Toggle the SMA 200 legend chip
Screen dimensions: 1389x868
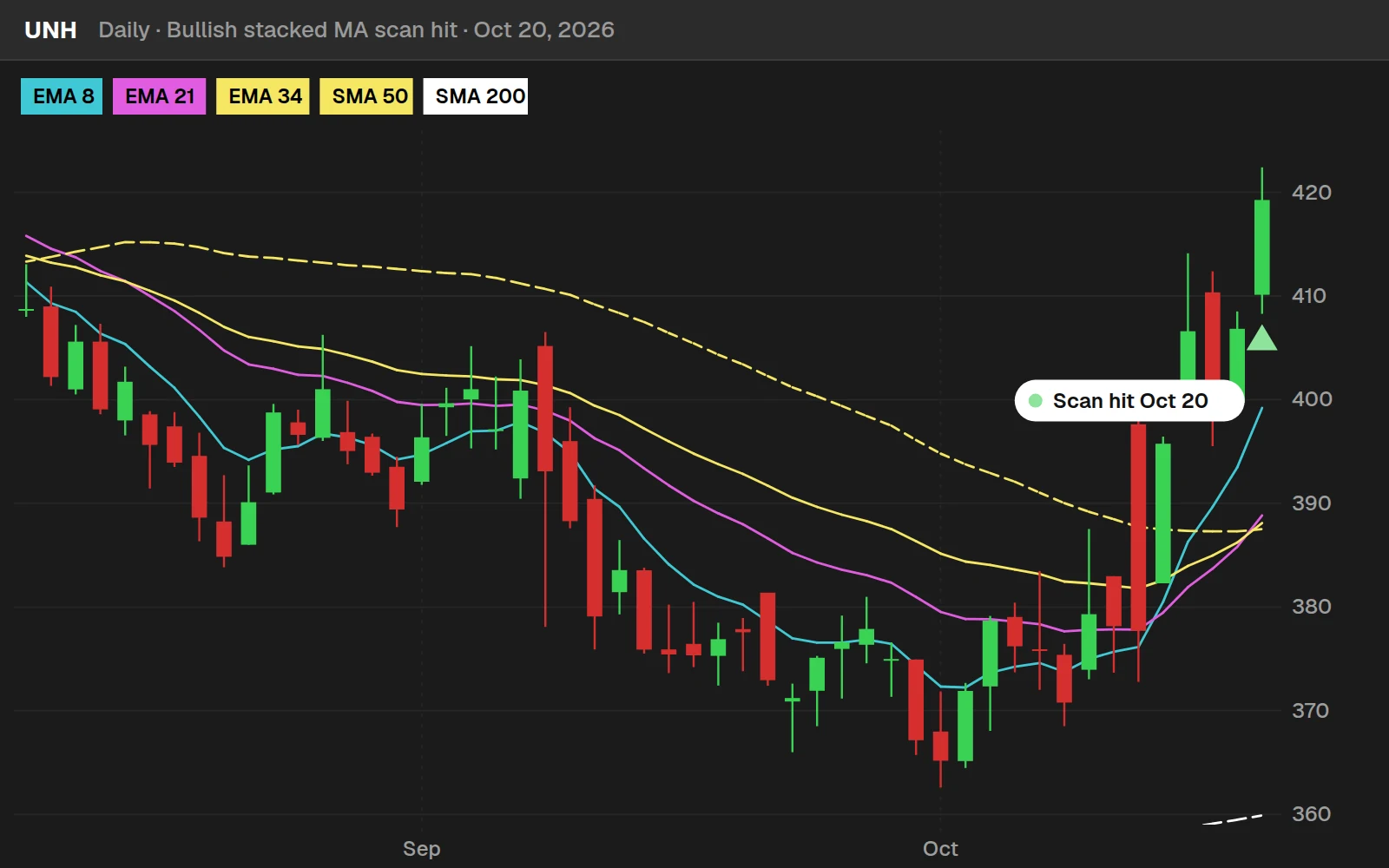(x=476, y=96)
